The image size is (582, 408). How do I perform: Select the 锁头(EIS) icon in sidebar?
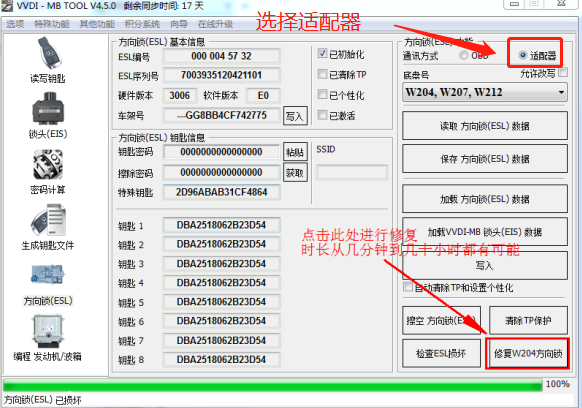pos(48,108)
